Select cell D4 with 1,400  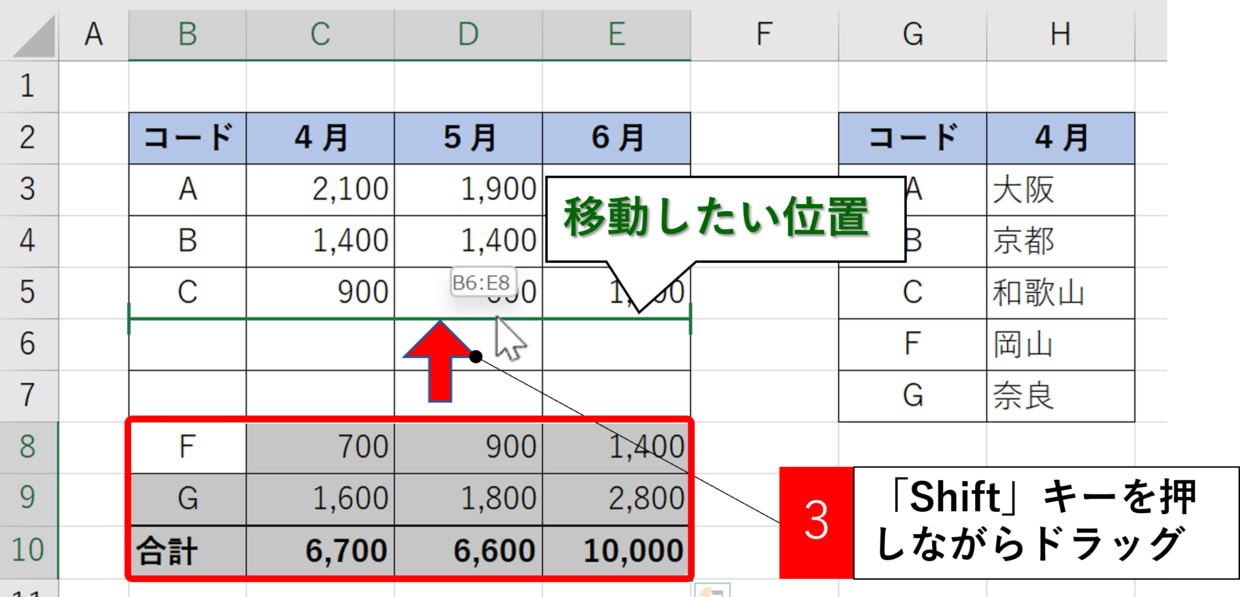[x=468, y=241]
